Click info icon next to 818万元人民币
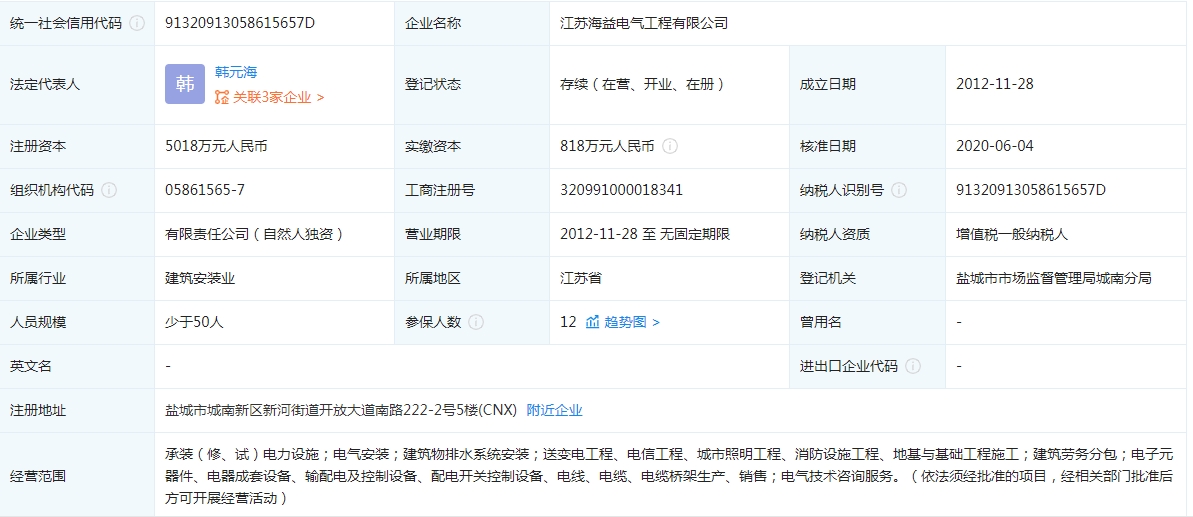The image size is (1193, 517). (670, 146)
